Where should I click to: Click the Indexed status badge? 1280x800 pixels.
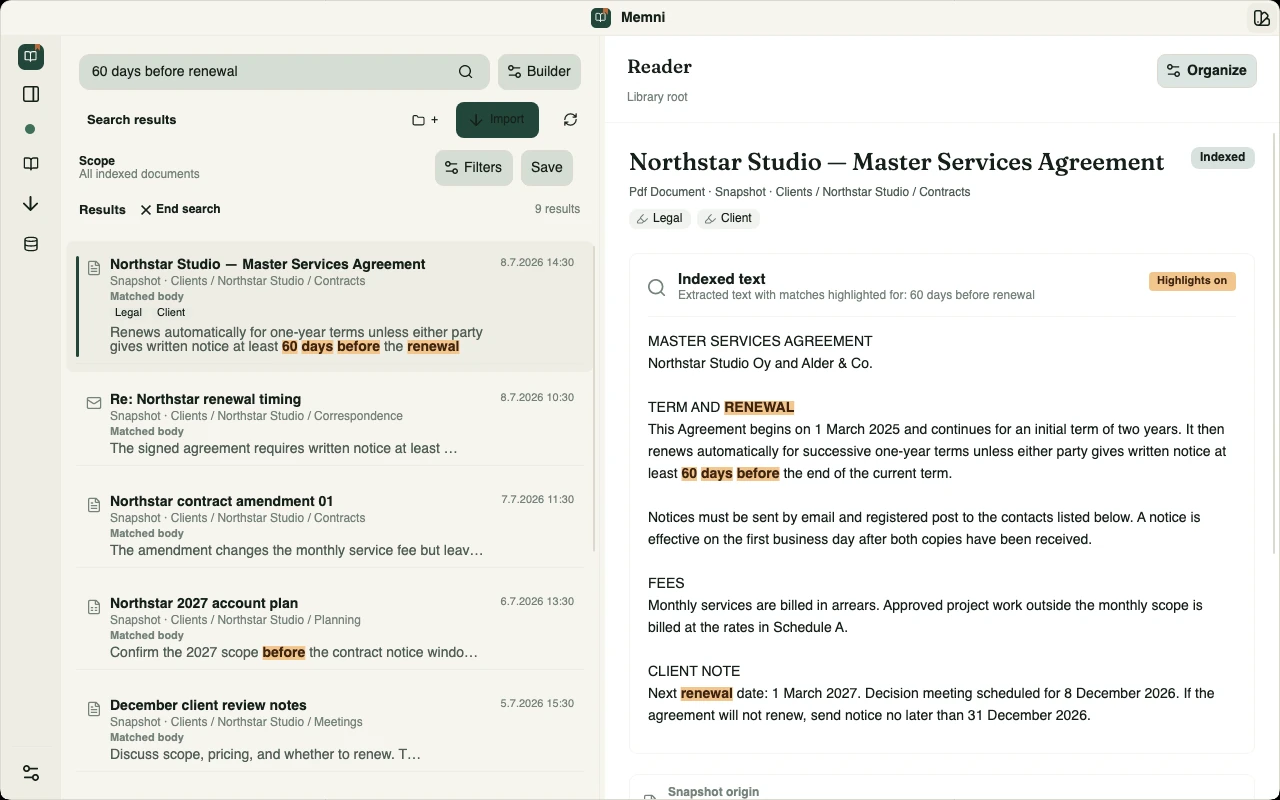(x=1222, y=158)
